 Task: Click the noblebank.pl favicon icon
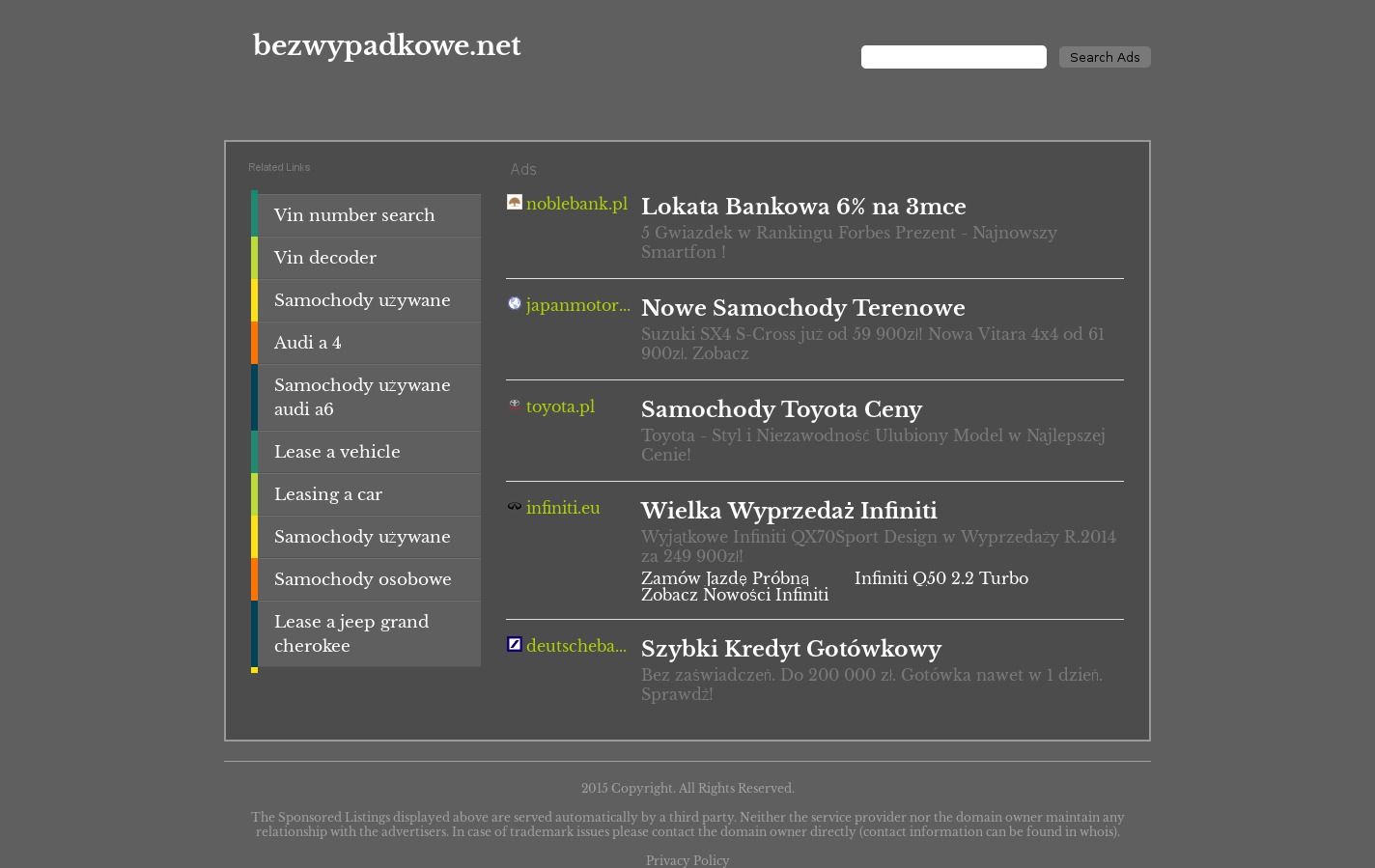point(515,202)
